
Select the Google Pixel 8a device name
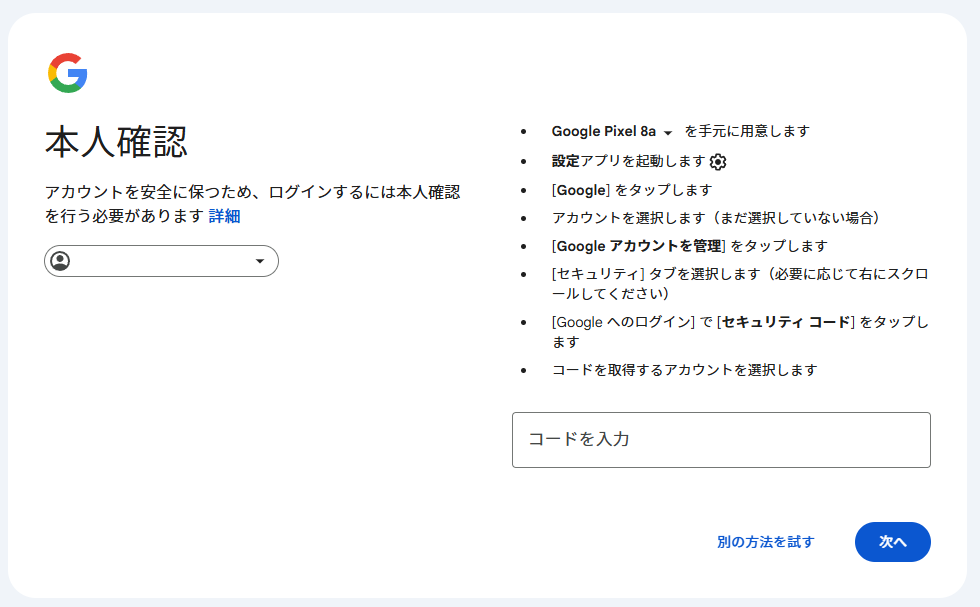pyautogui.click(x=603, y=131)
